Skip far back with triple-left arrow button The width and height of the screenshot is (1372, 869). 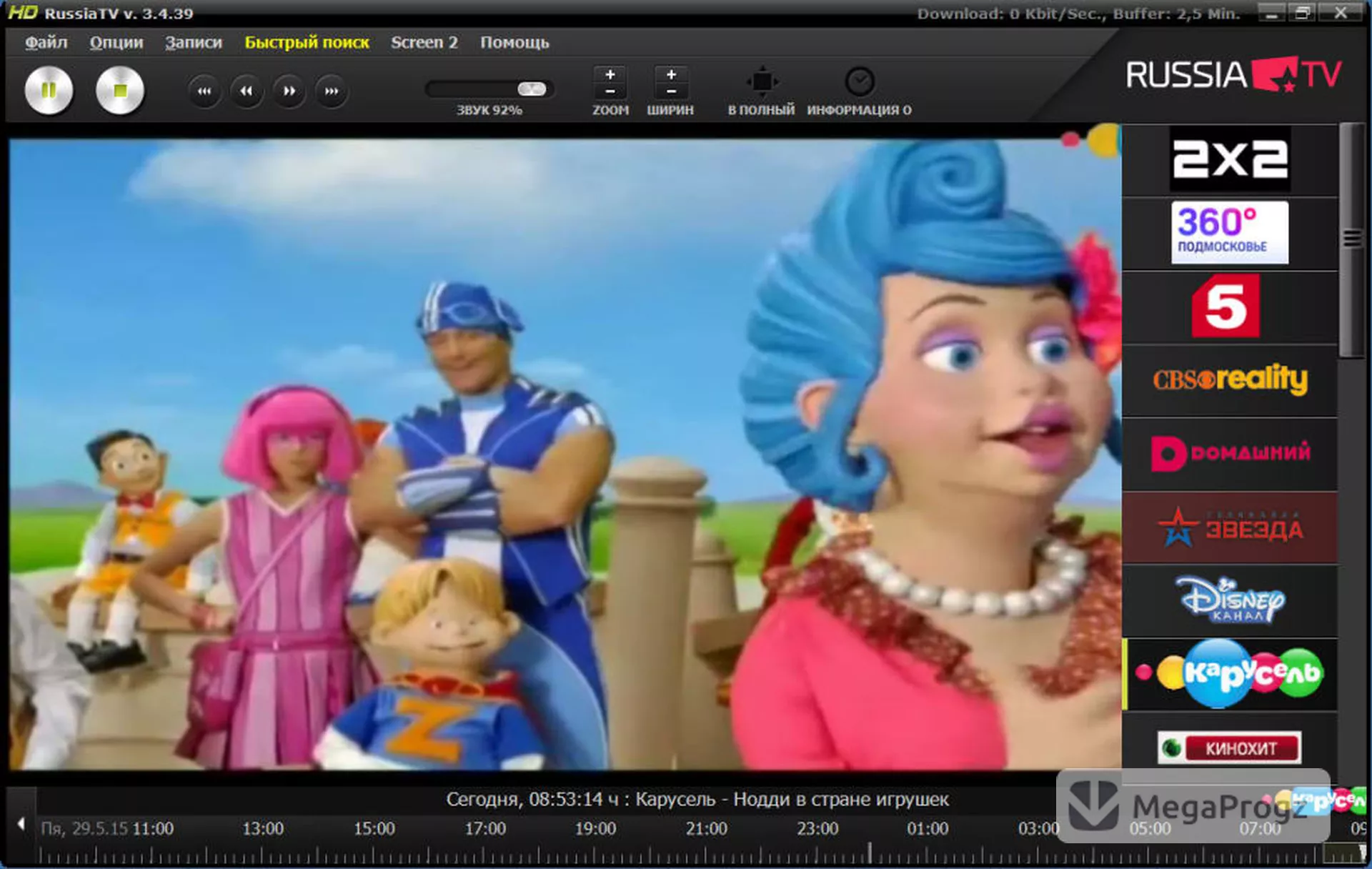[x=204, y=91]
